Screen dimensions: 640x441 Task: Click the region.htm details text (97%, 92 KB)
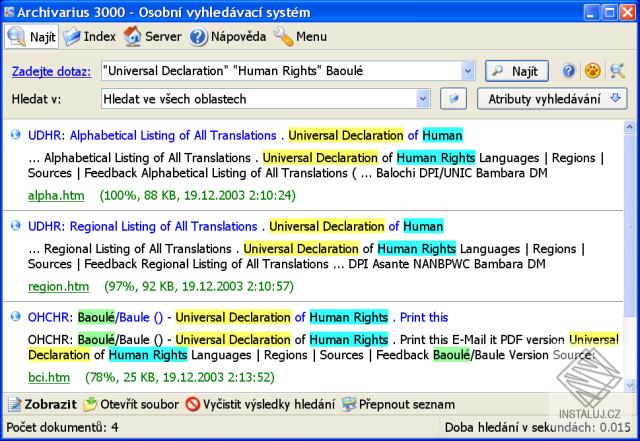click(x=199, y=287)
